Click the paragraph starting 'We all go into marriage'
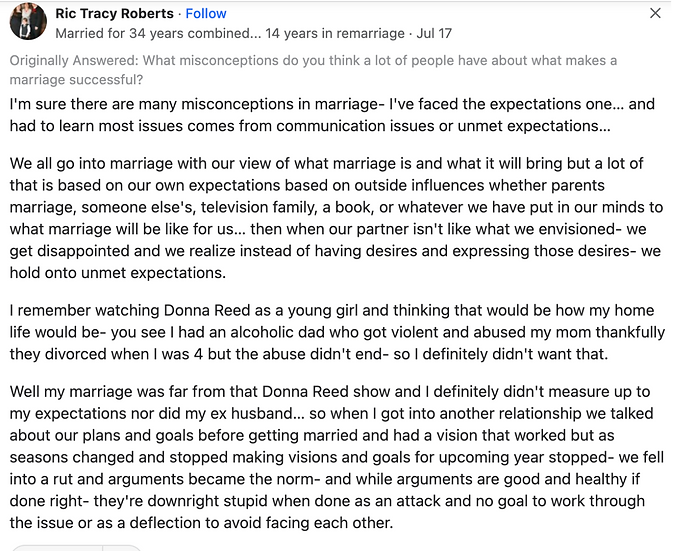The height and width of the screenshot is (551, 693). click(x=336, y=218)
